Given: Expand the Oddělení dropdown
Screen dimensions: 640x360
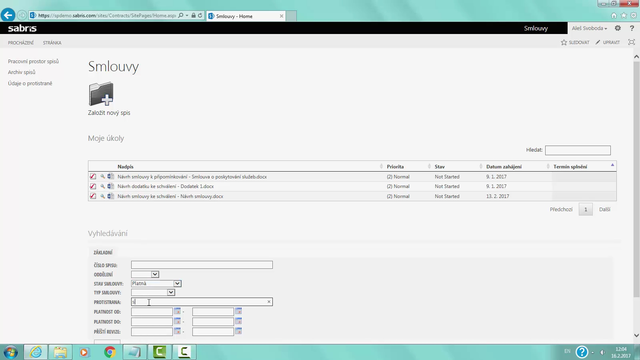Looking at the screenshot, I should pos(155,274).
